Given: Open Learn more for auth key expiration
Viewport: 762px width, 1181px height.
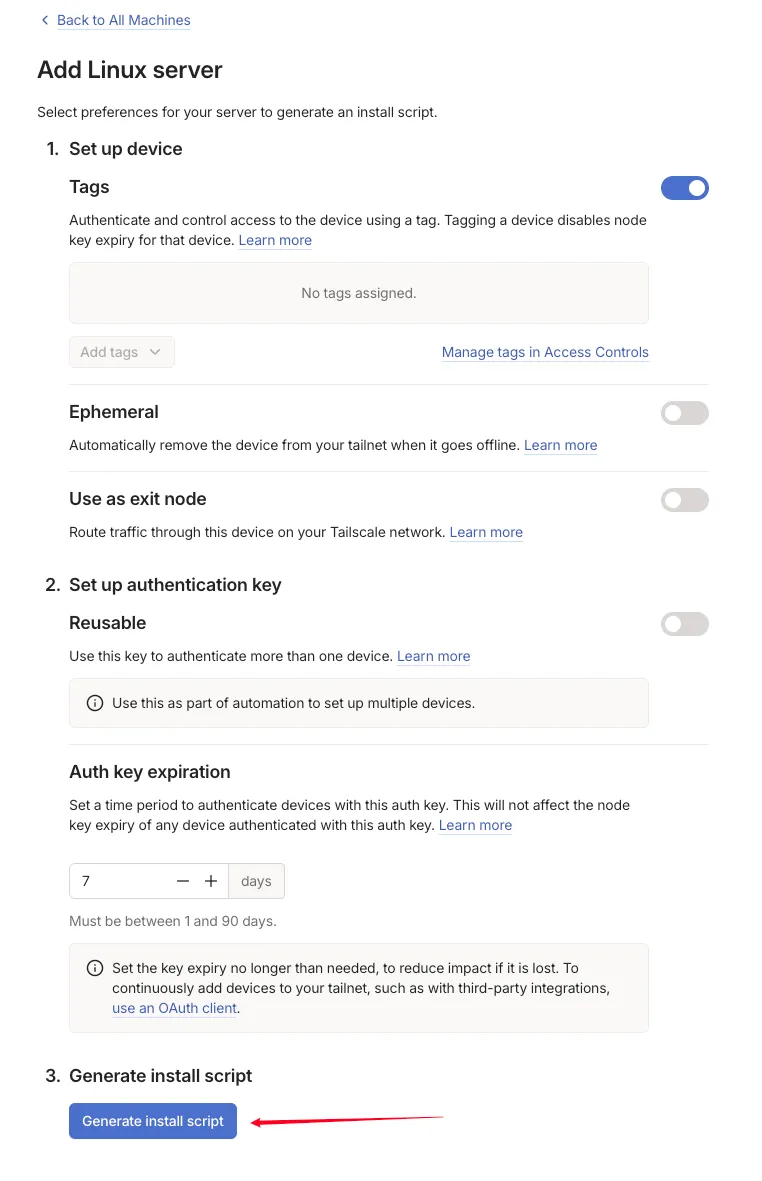Looking at the screenshot, I should click(475, 825).
